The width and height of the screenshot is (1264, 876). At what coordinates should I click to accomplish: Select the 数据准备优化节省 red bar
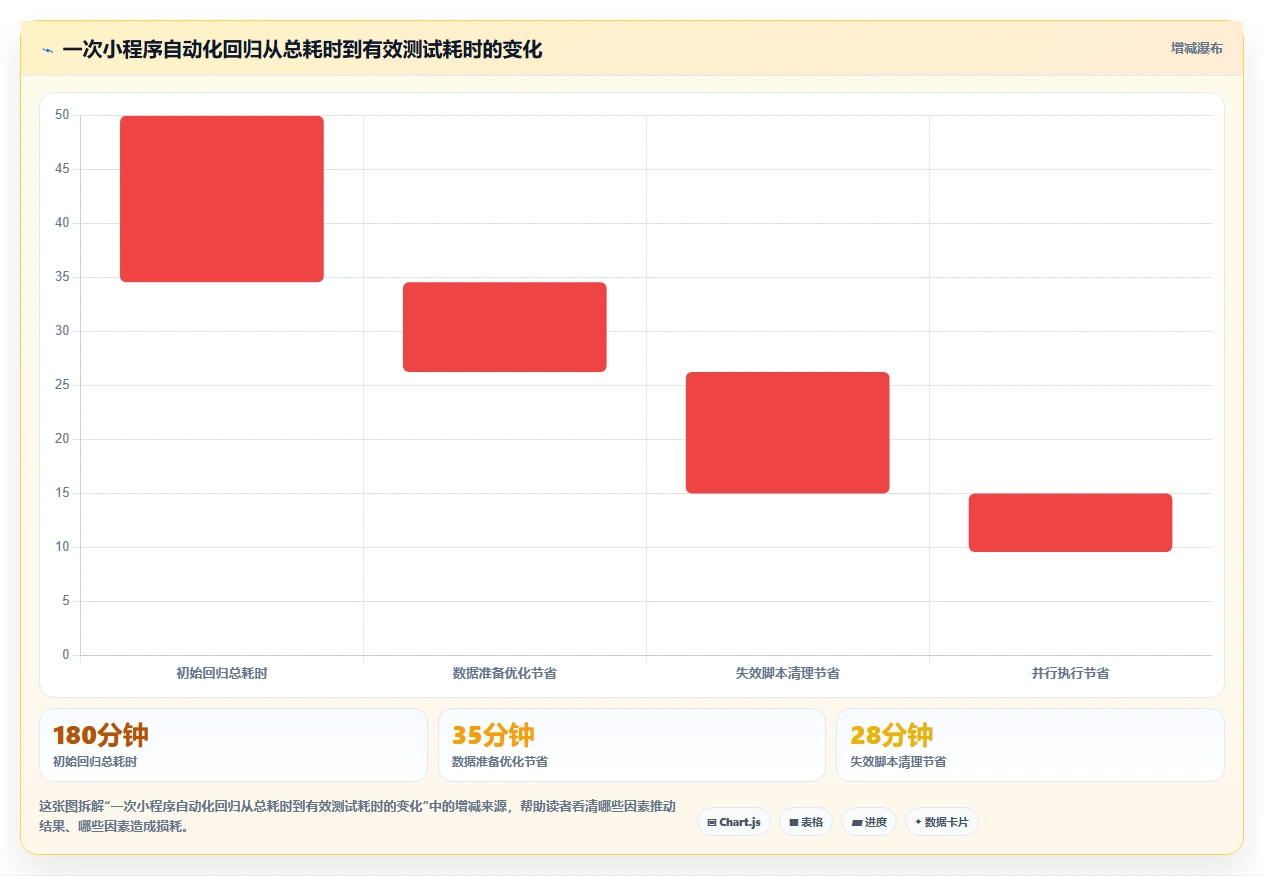pos(505,327)
